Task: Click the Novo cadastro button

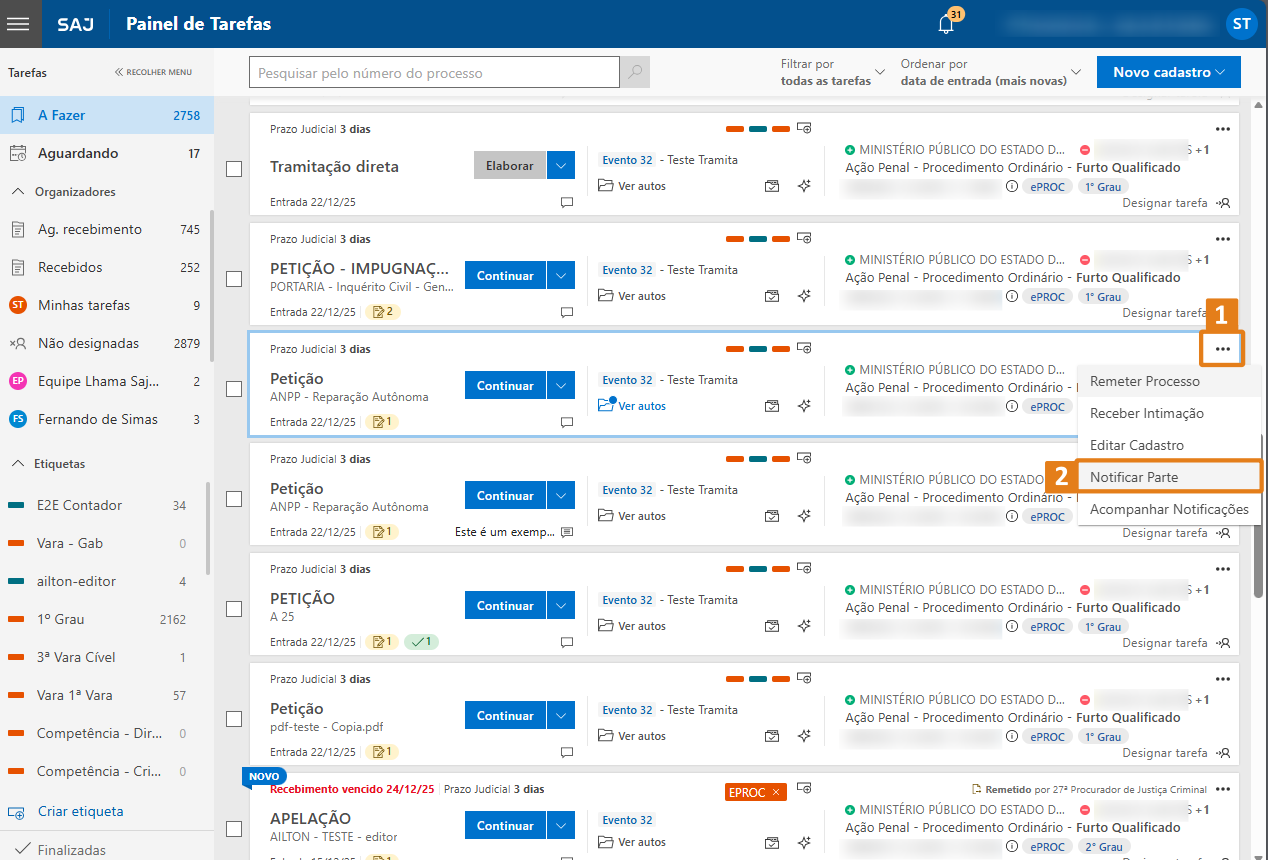Action: 1168,72
